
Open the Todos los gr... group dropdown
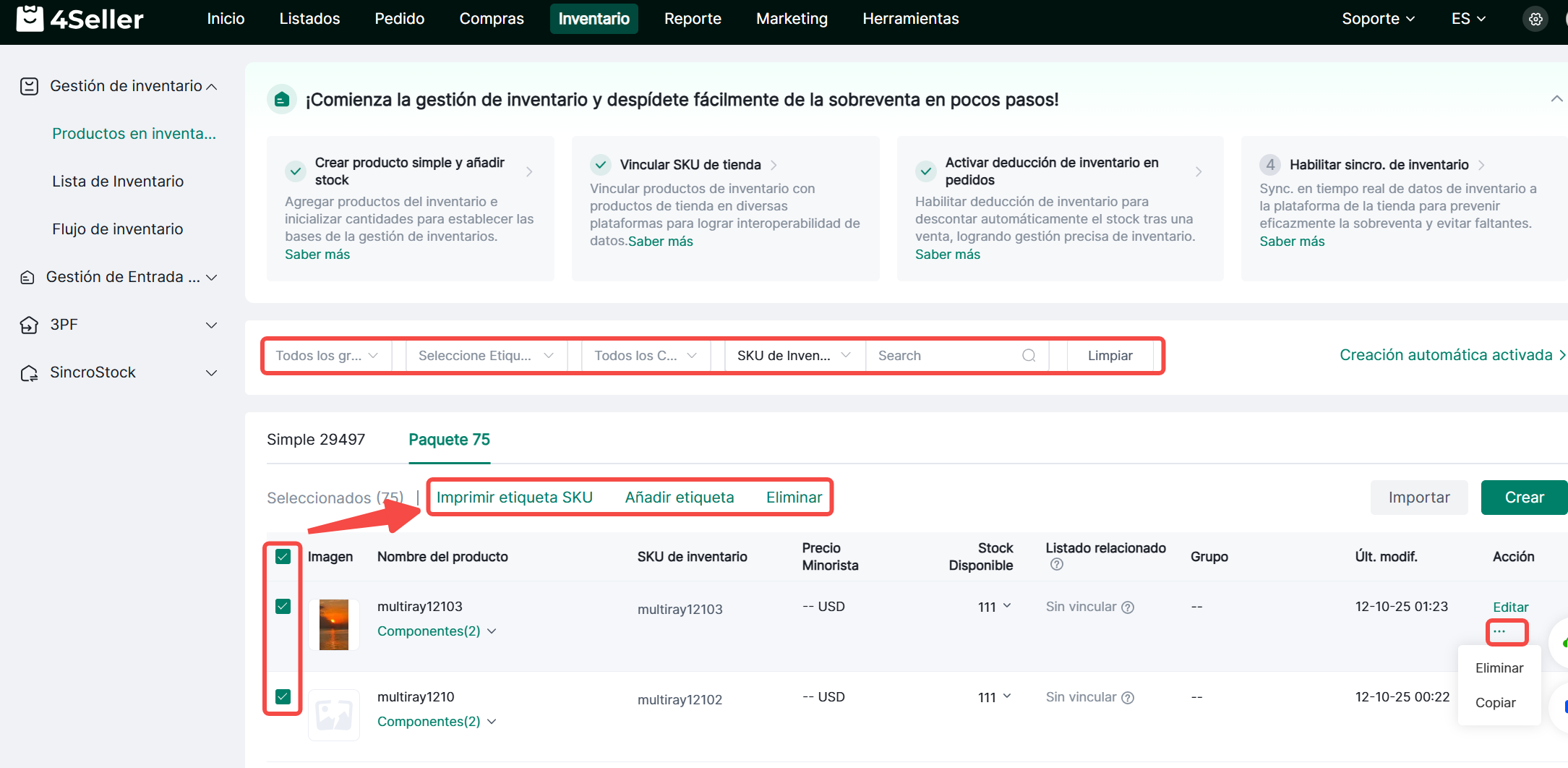pyautogui.click(x=327, y=355)
